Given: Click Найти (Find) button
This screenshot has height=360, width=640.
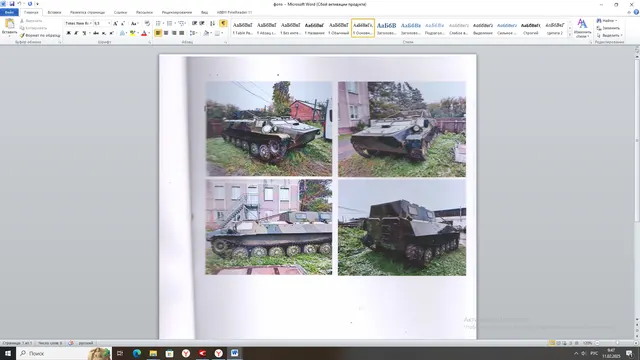Looking at the screenshot, I should pos(607,20).
